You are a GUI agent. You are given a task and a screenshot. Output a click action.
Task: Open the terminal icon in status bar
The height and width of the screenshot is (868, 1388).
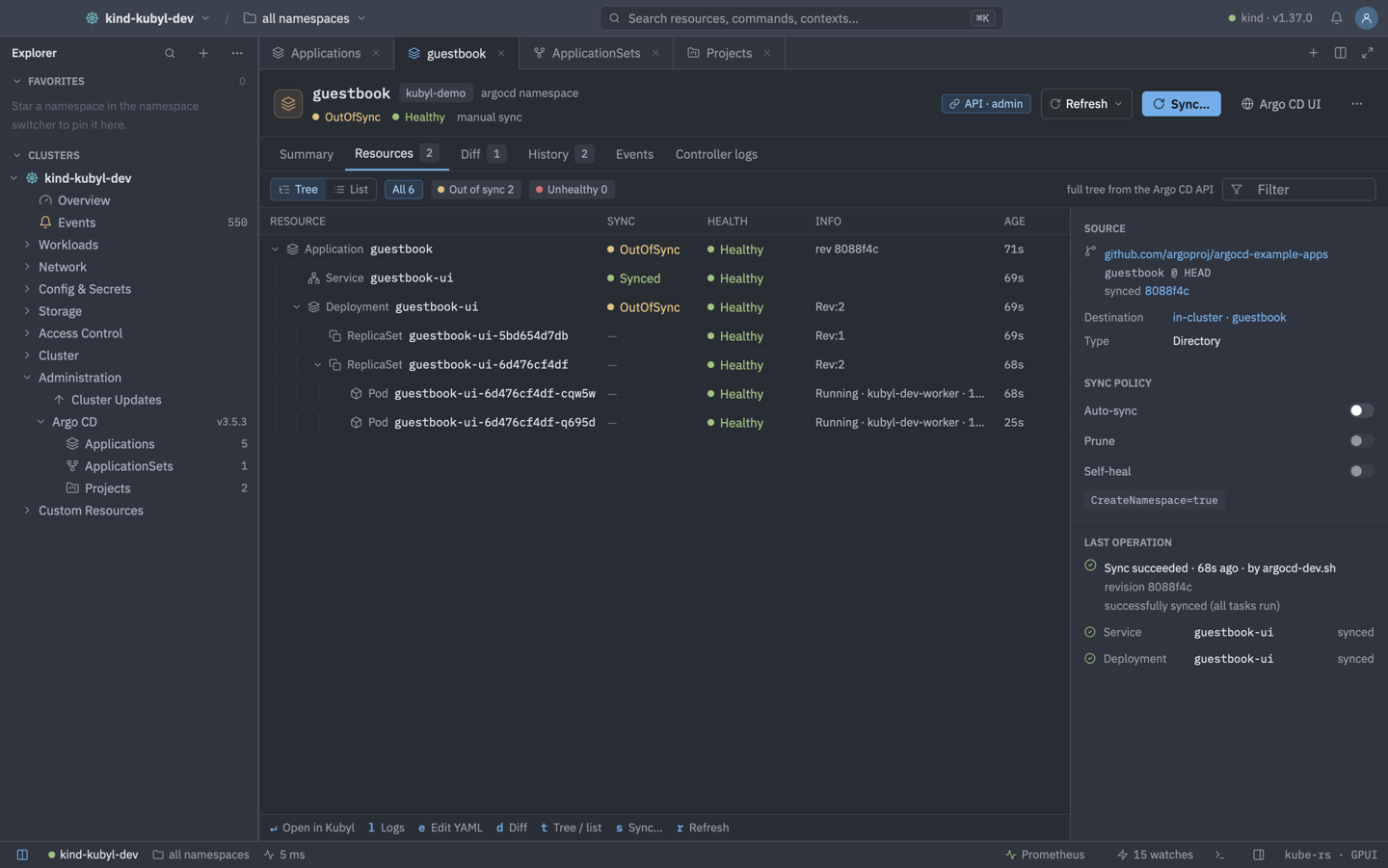pyautogui.click(x=1219, y=855)
